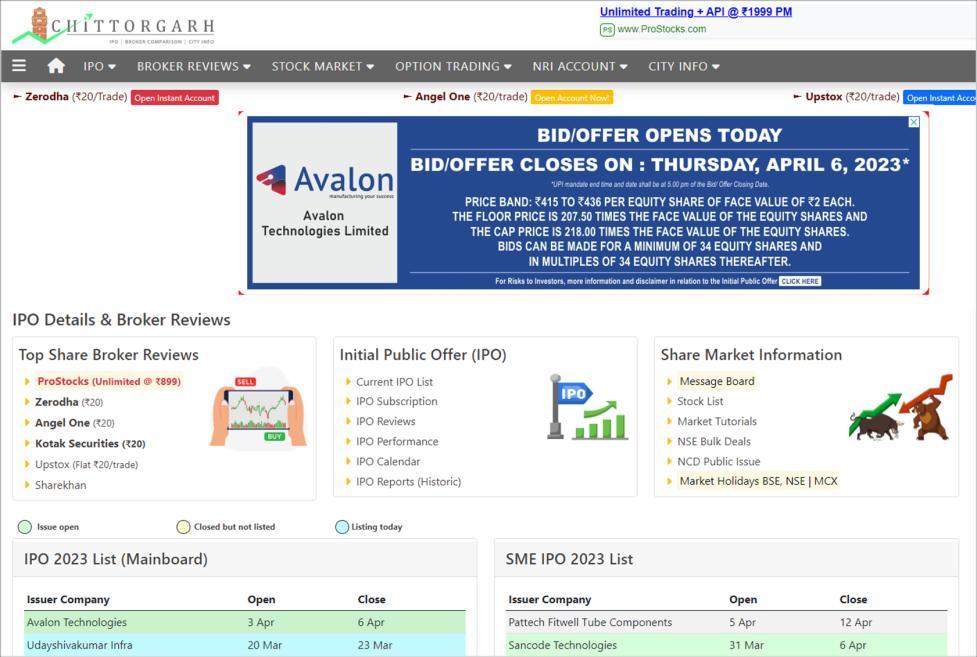Image resolution: width=977 pixels, height=657 pixels.
Task: Open IPO Reviews link
Action: (x=386, y=421)
